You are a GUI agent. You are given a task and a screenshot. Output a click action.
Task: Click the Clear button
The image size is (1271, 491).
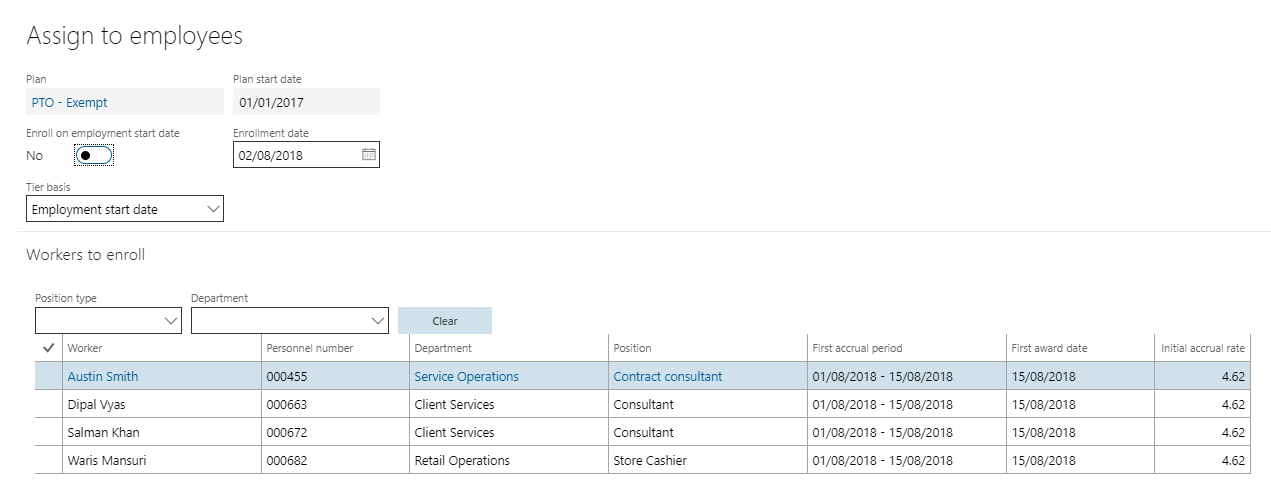coord(445,321)
